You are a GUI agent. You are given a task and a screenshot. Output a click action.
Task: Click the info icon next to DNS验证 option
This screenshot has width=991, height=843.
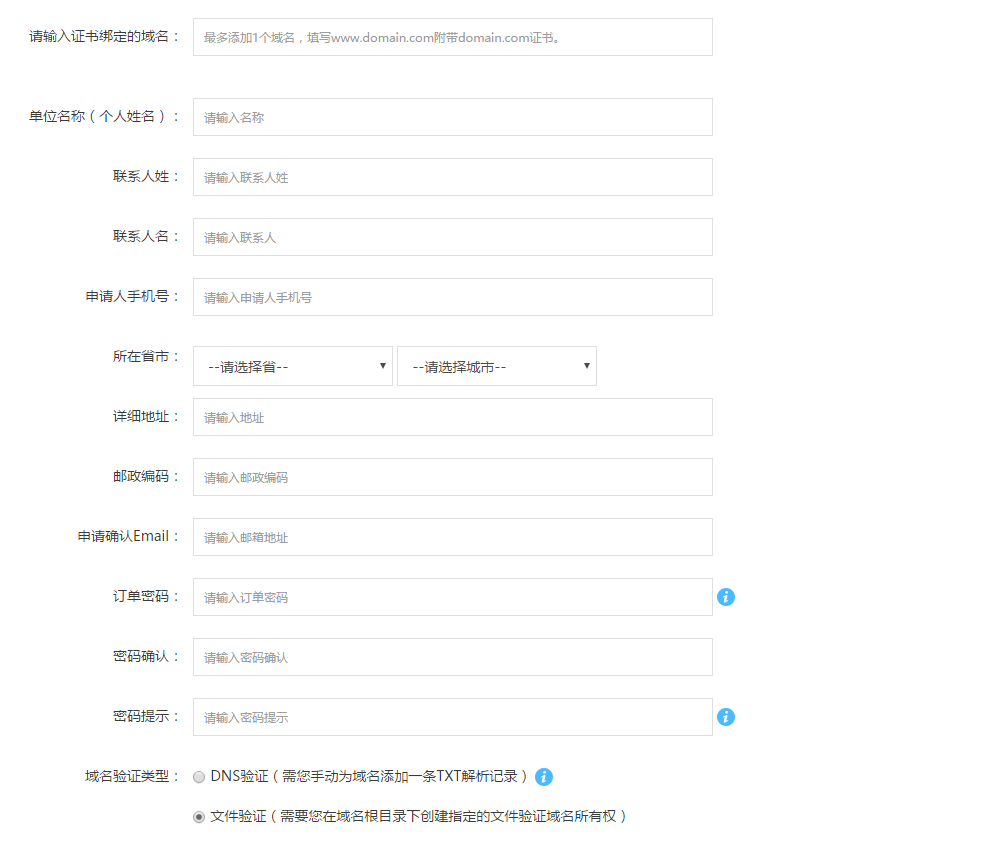544,777
